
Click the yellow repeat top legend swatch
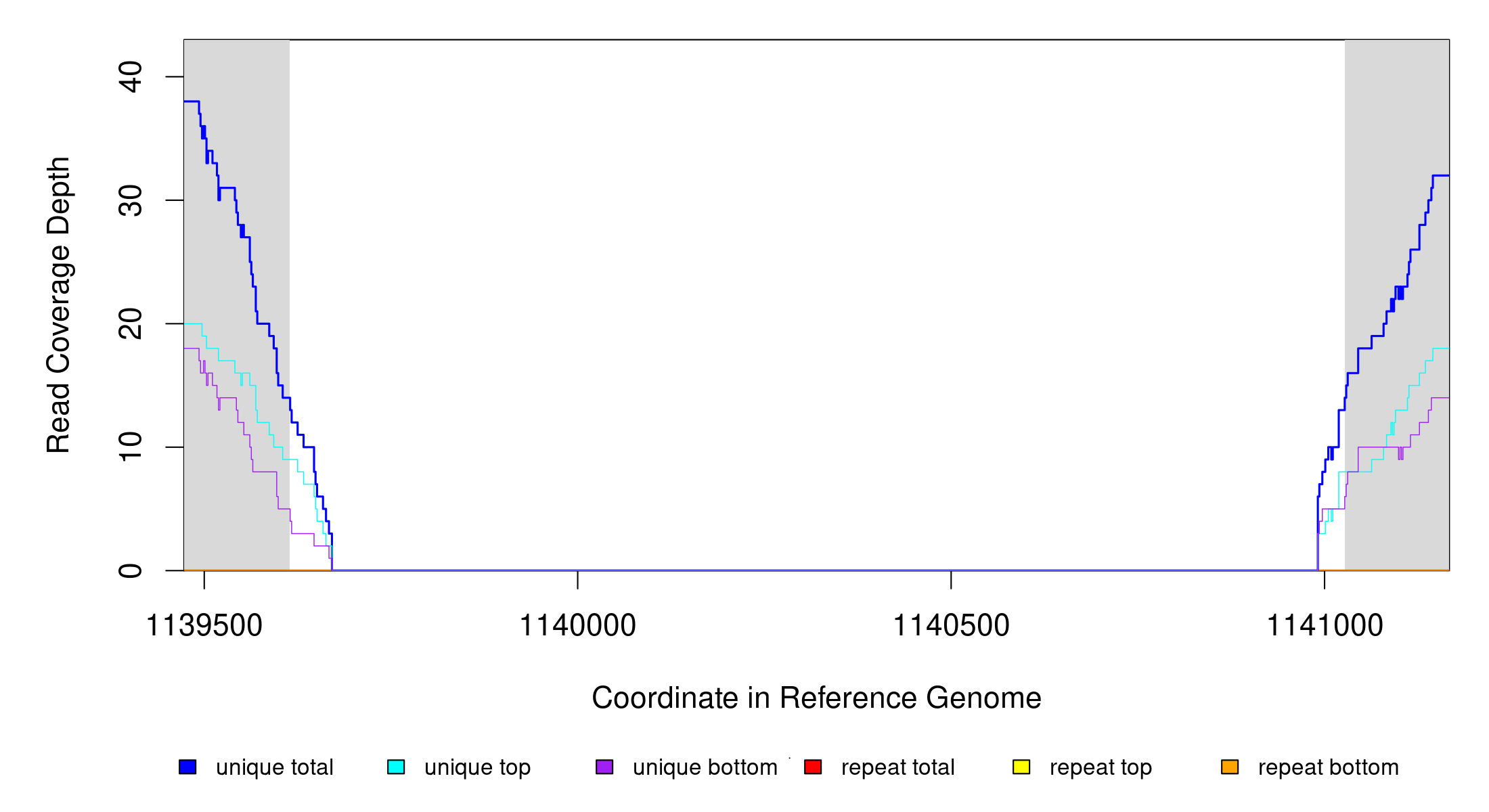1021,767
